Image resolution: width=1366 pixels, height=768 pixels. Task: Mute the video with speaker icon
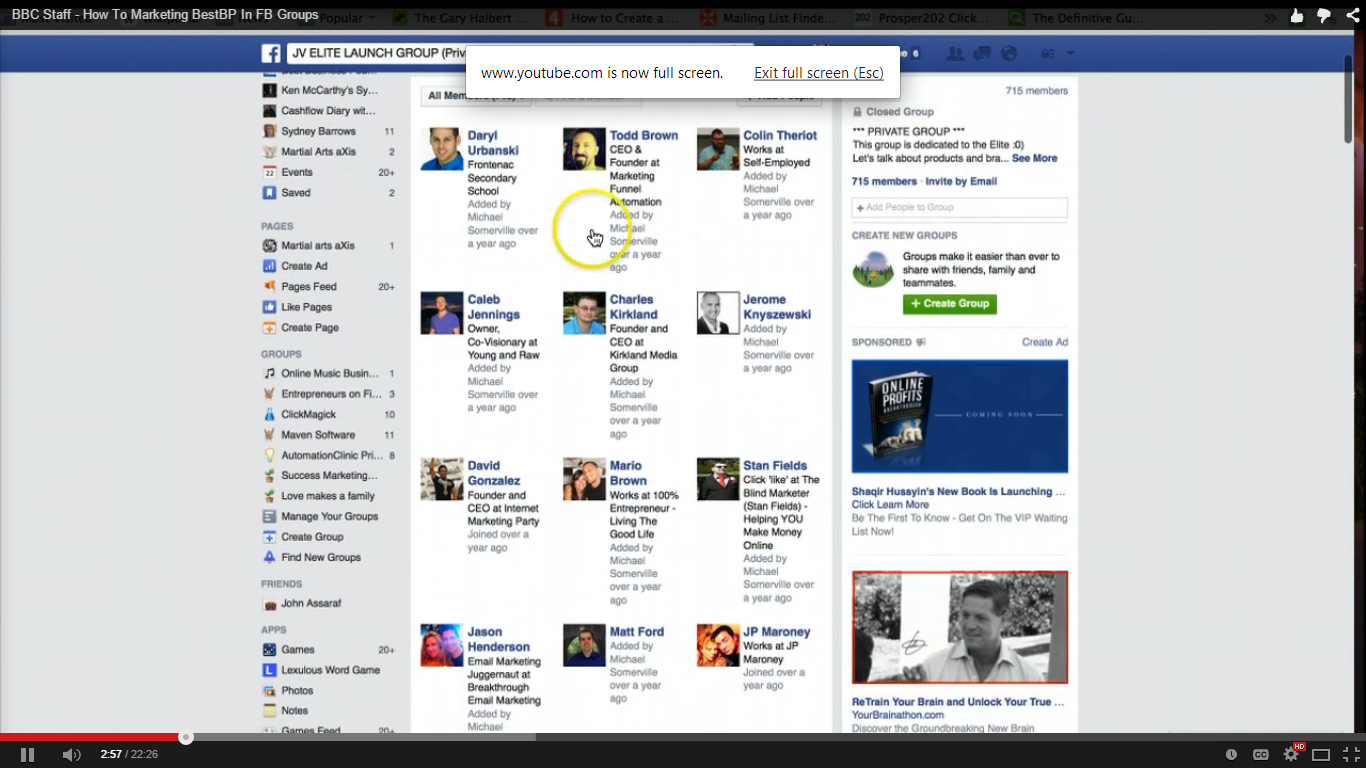point(71,754)
